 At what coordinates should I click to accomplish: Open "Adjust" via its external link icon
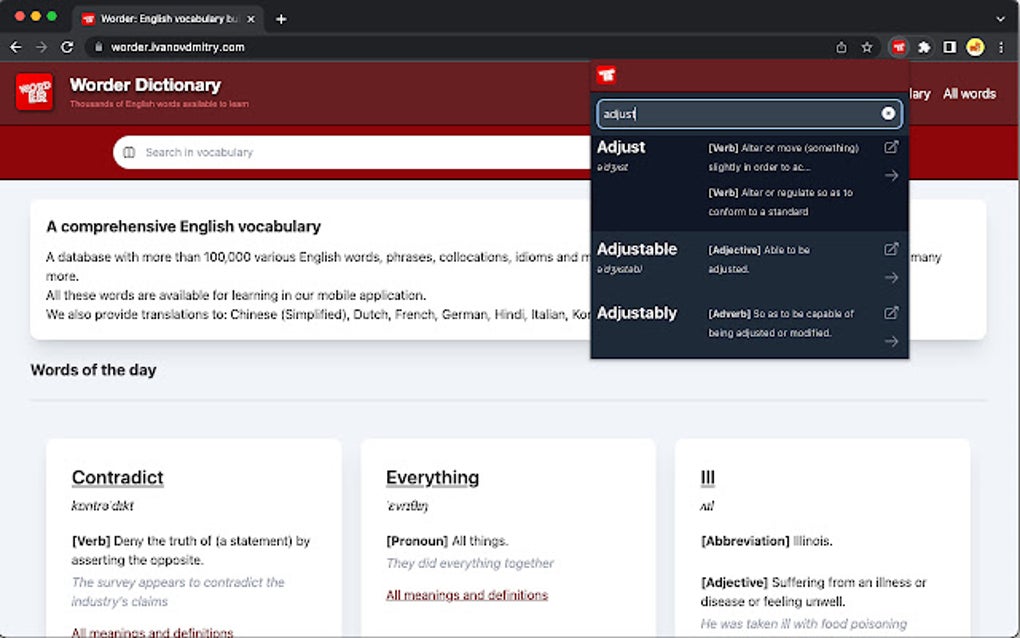pos(889,147)
